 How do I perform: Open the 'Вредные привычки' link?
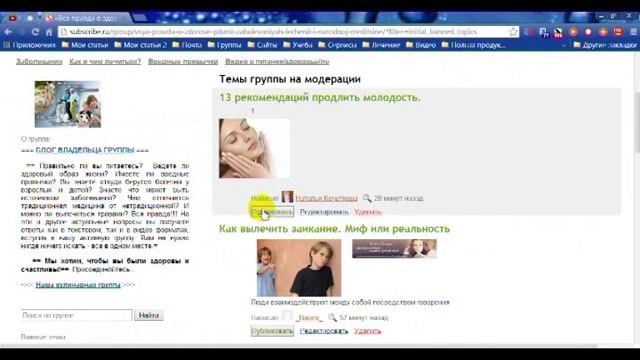pos(183,62)
